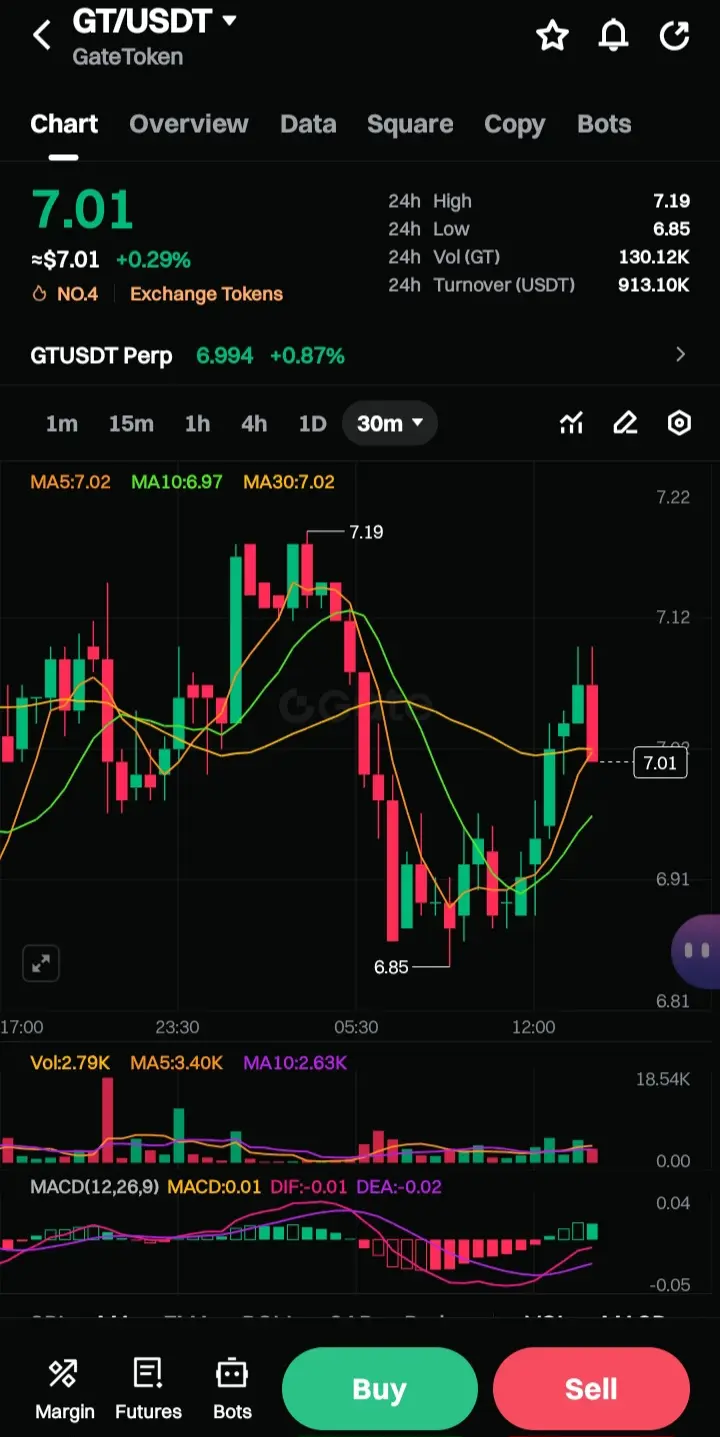Open GTUSDT Perp contract row
Screen dimensions: 720x1437
coord(360,355)
